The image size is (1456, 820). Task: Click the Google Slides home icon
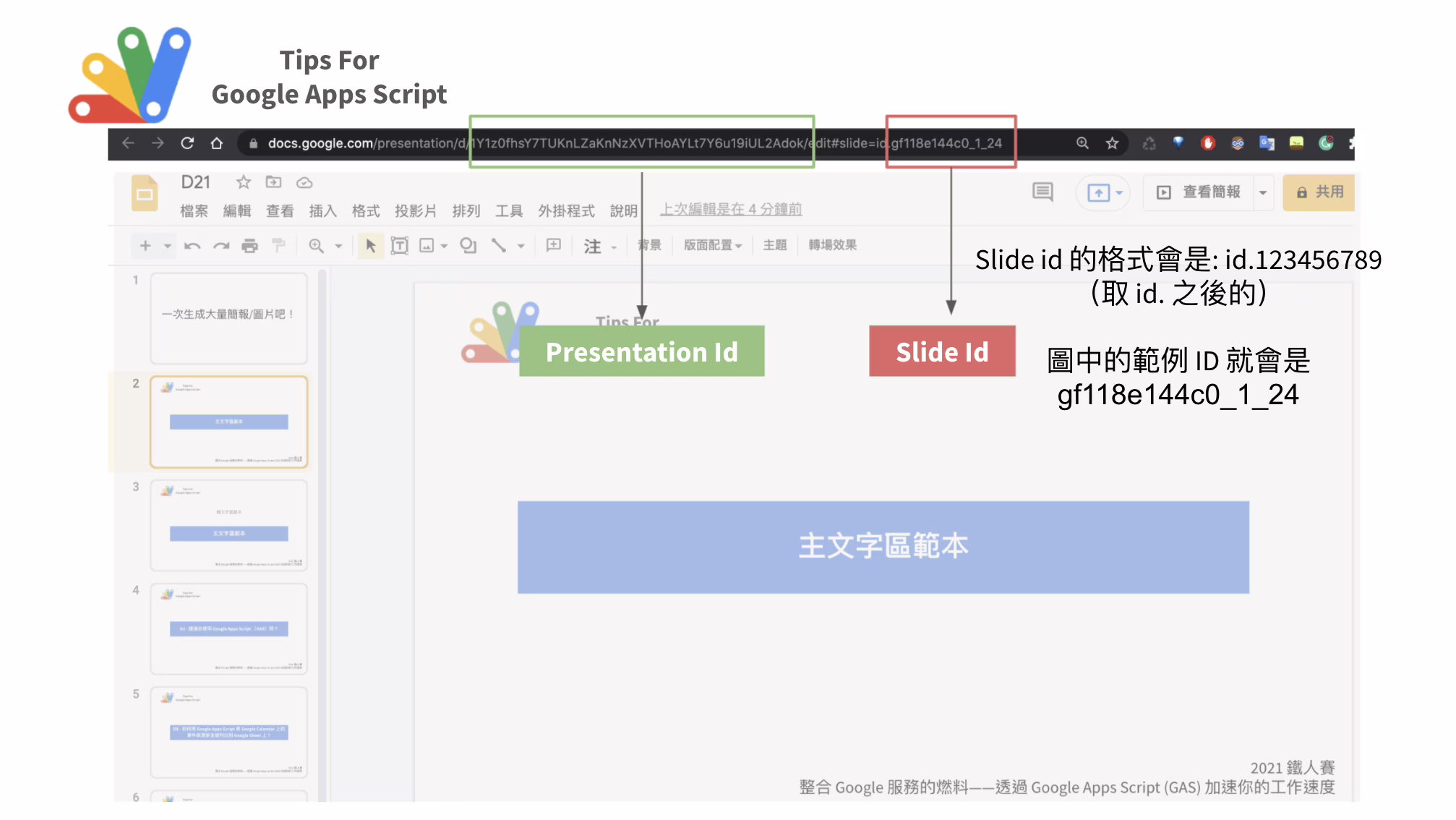145,194
